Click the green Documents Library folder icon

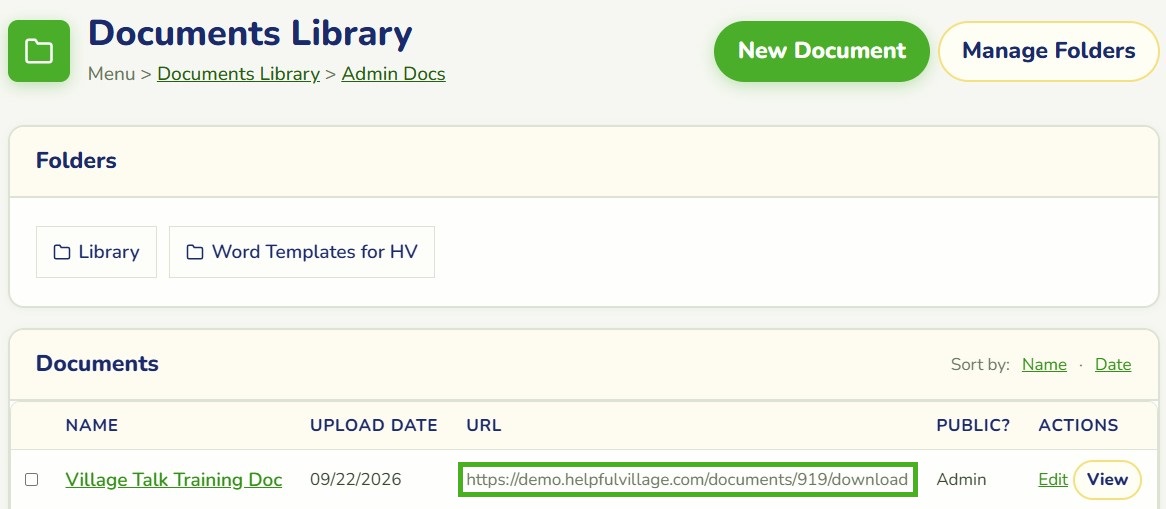pyautogui.click(x=39, y=51)
